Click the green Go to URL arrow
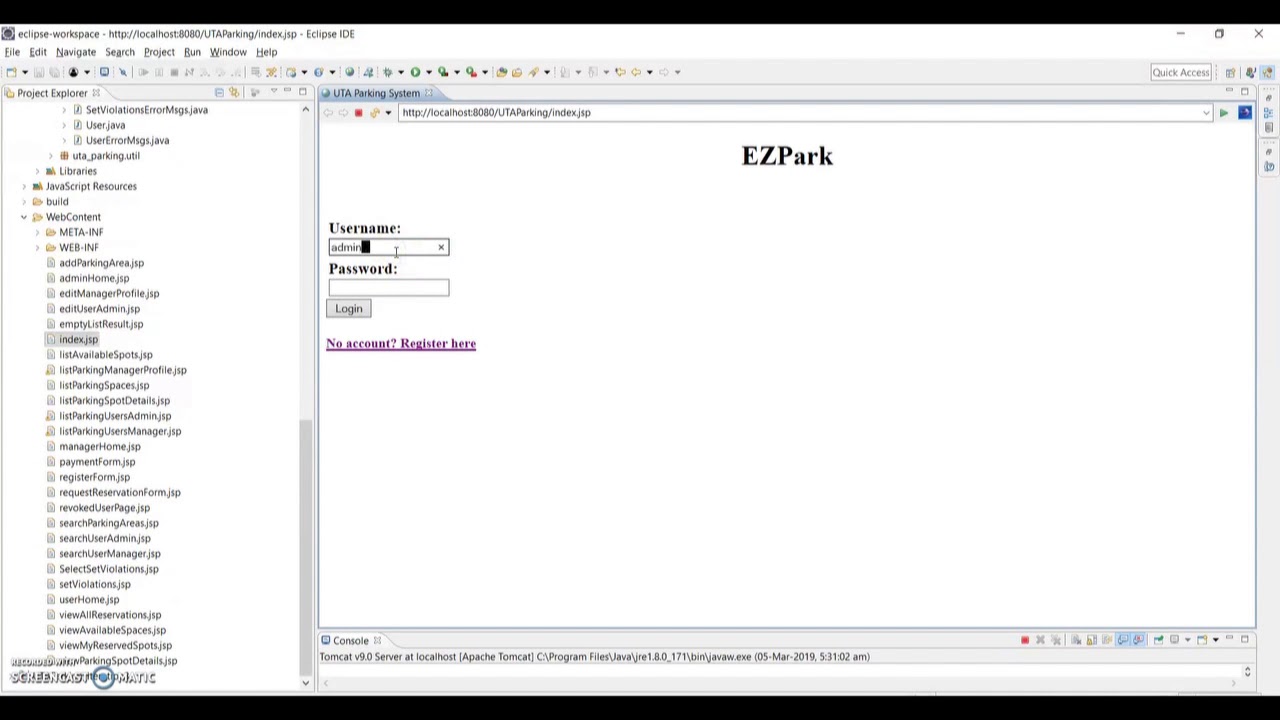The image size is (1280, 720). pos(1223,113)
